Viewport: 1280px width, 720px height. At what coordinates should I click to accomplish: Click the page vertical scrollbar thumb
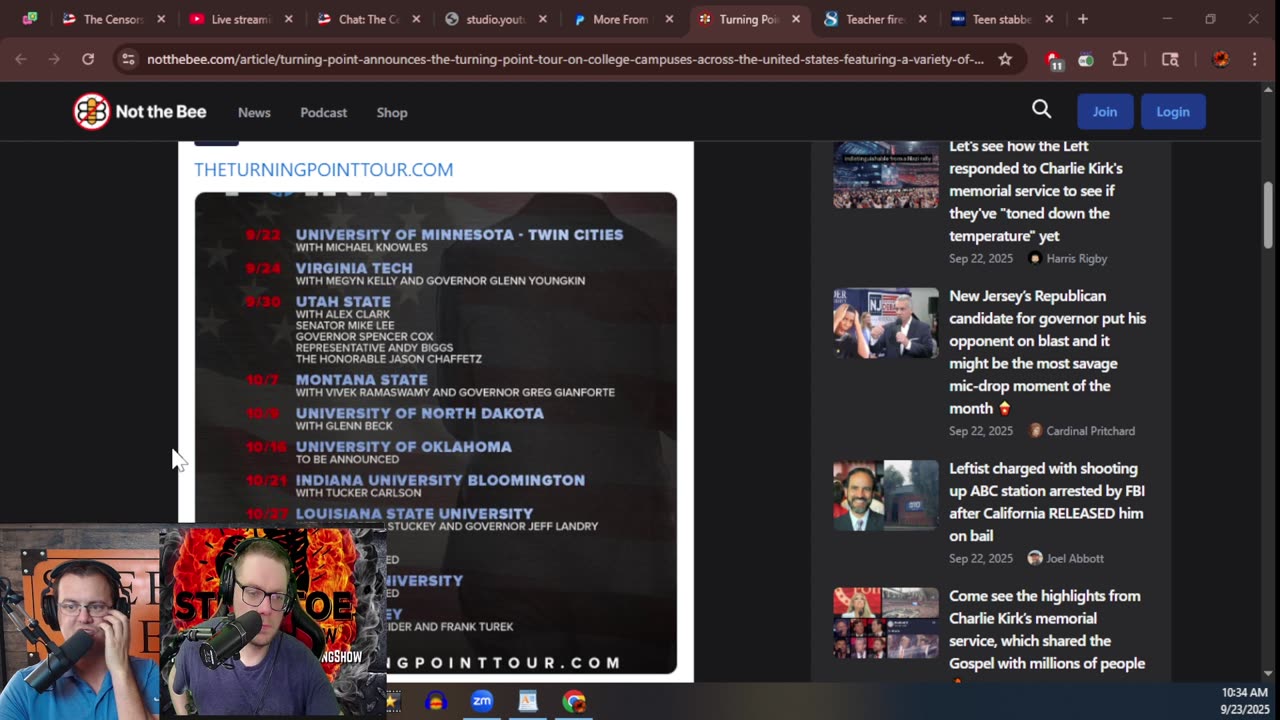point(1268,214)
